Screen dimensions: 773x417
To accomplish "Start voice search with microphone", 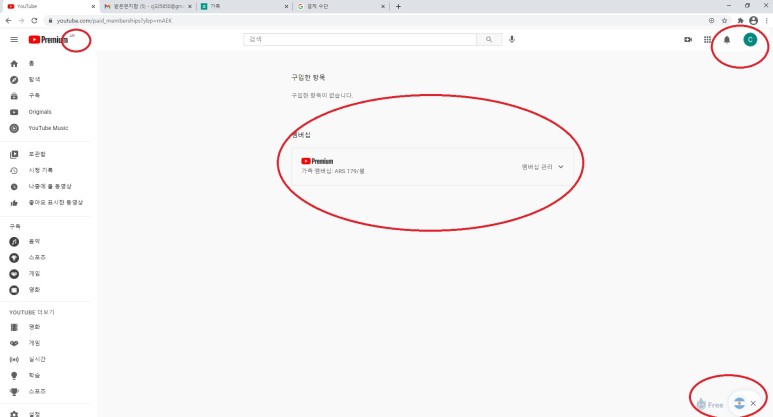I will tap(512, 39).
